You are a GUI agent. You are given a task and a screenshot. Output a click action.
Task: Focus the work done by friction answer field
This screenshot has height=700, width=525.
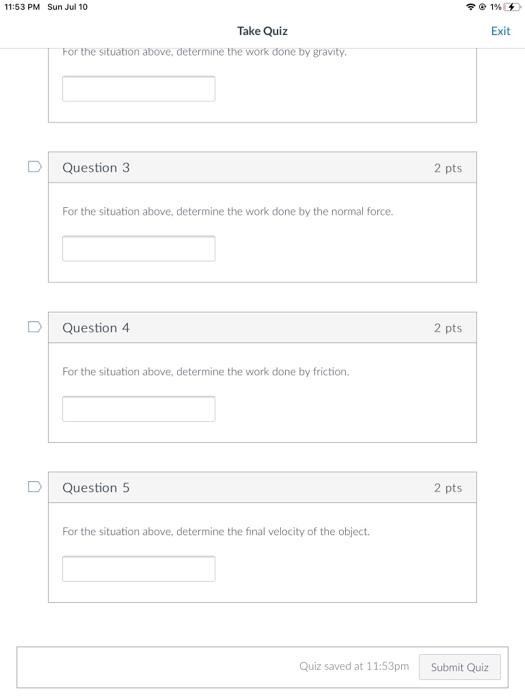(139, 409)
